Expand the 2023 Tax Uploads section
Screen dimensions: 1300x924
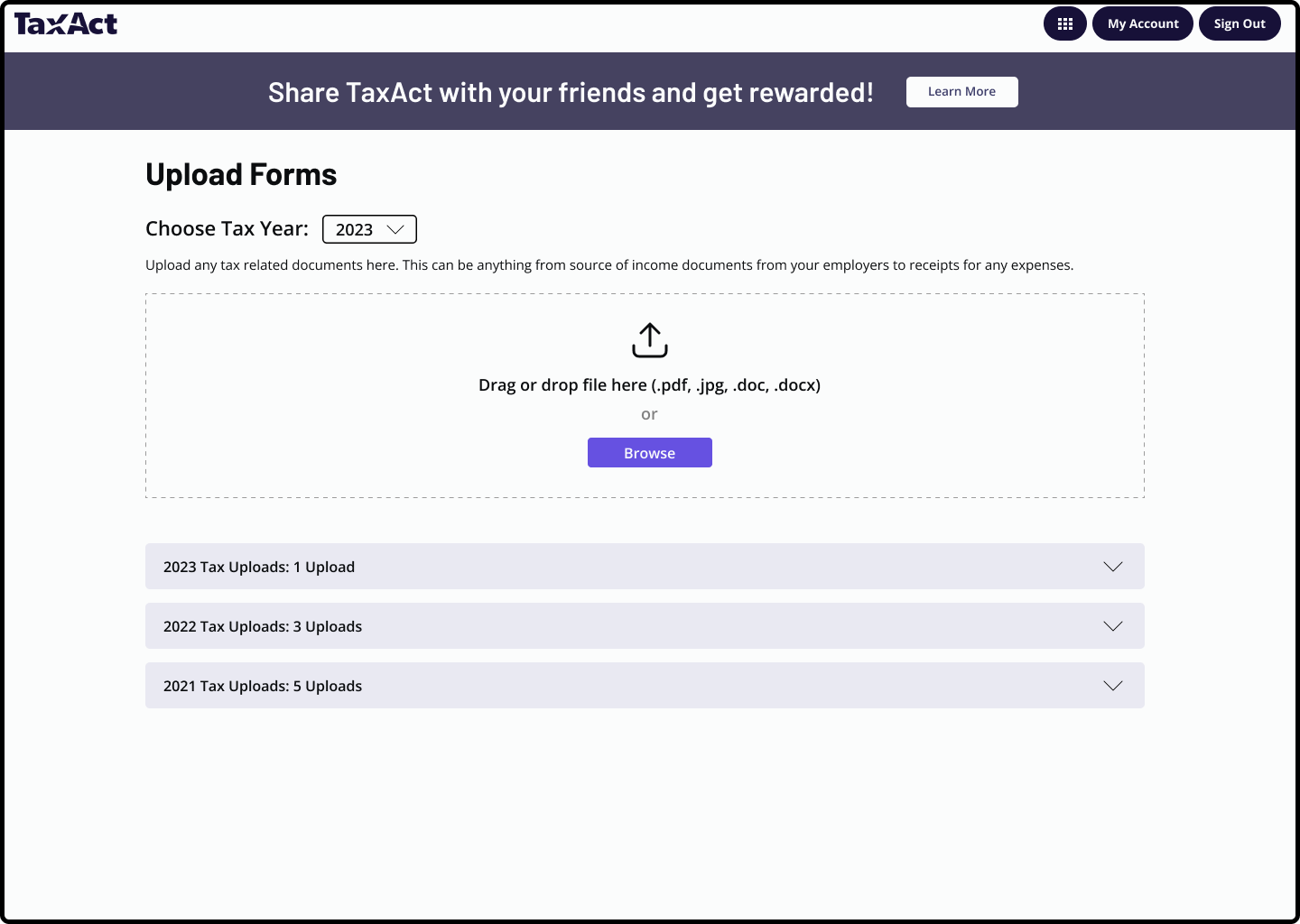[x=645, y=567]
